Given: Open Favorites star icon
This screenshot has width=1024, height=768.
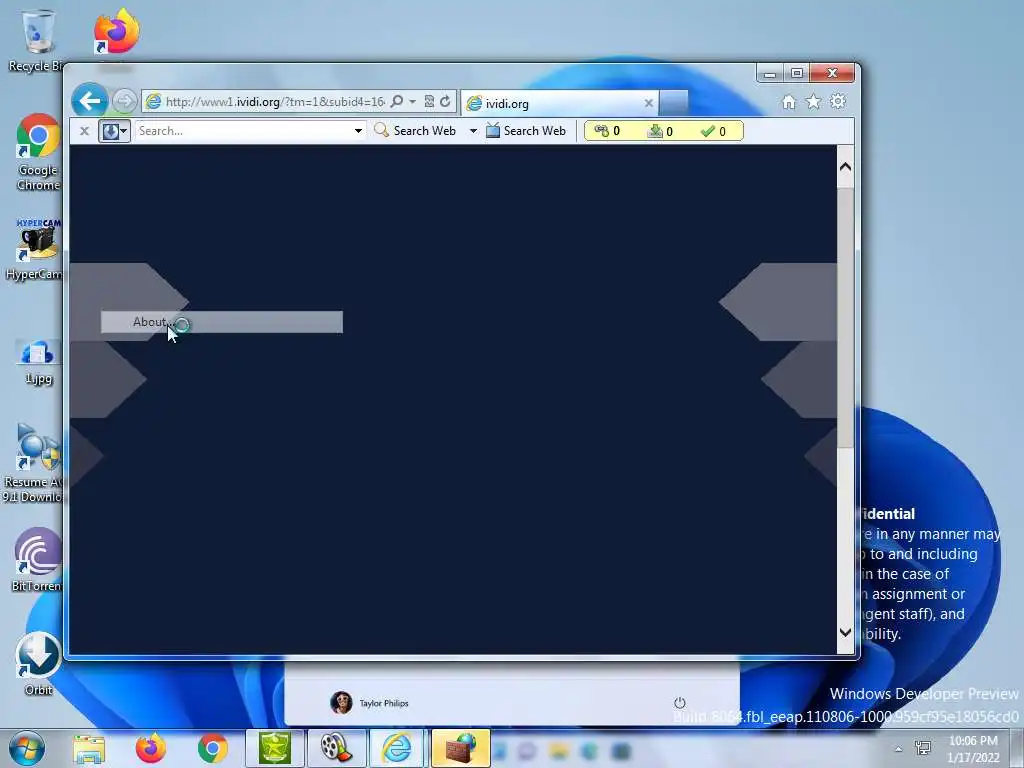Looking at the screenshot, I should pos(813,102).
